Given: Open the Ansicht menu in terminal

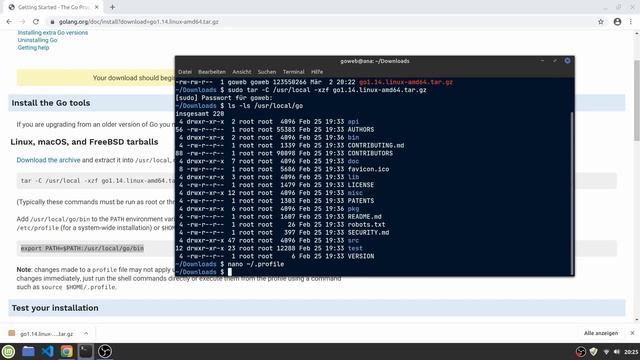Looking at the screenshot, I should [242, 72].
